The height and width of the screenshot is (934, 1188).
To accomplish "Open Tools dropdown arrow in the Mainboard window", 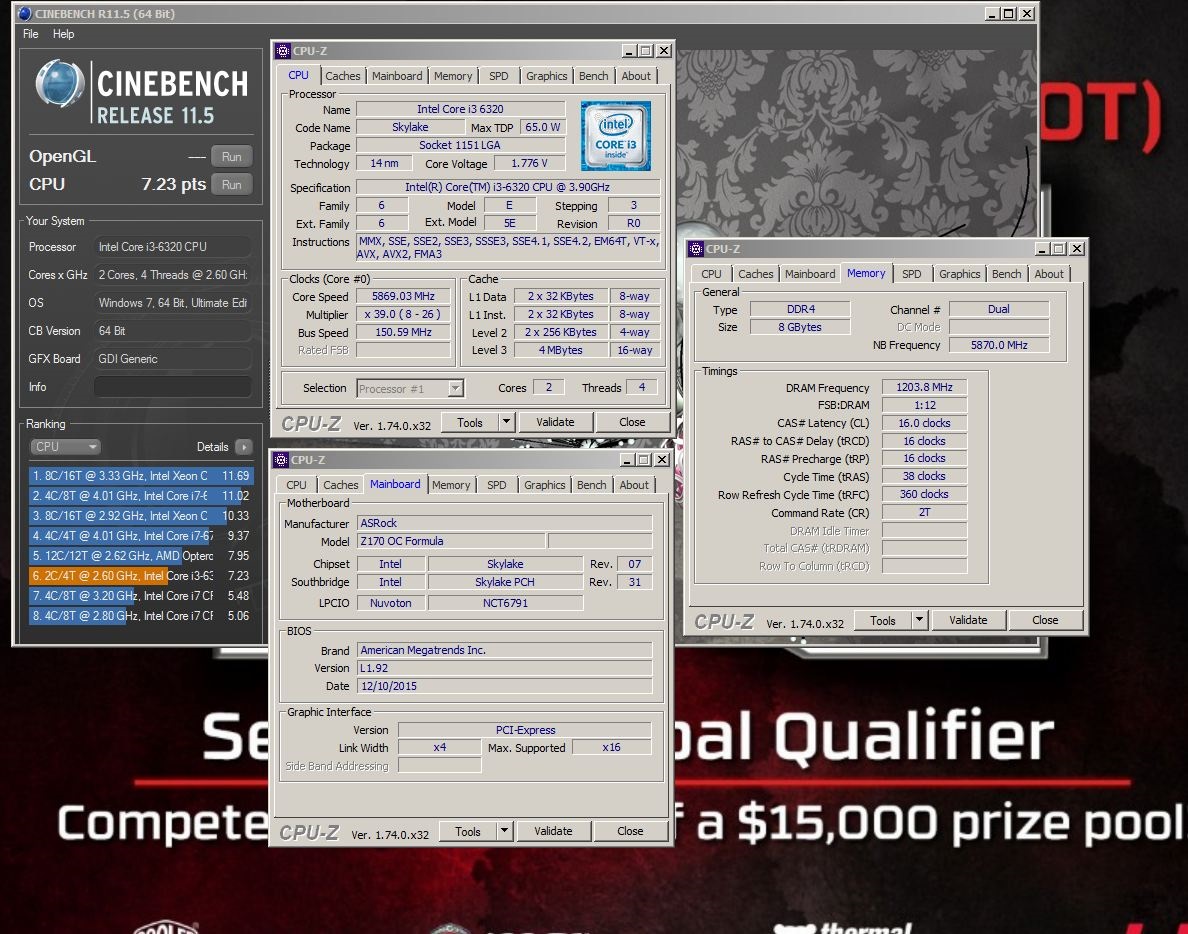I will 505,831.
